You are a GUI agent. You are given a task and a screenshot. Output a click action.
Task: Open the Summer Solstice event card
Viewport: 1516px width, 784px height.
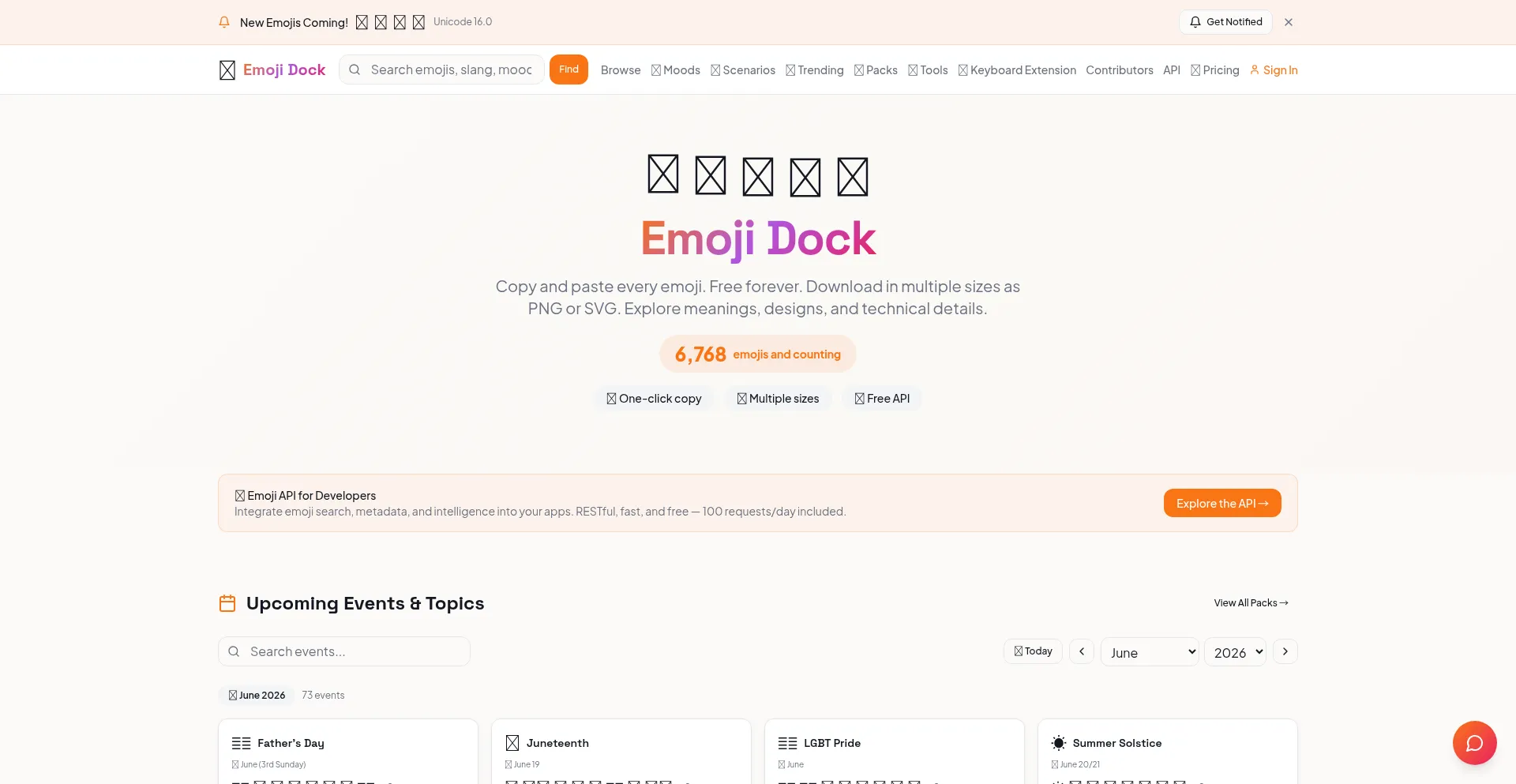click(x=1168, y=752)
